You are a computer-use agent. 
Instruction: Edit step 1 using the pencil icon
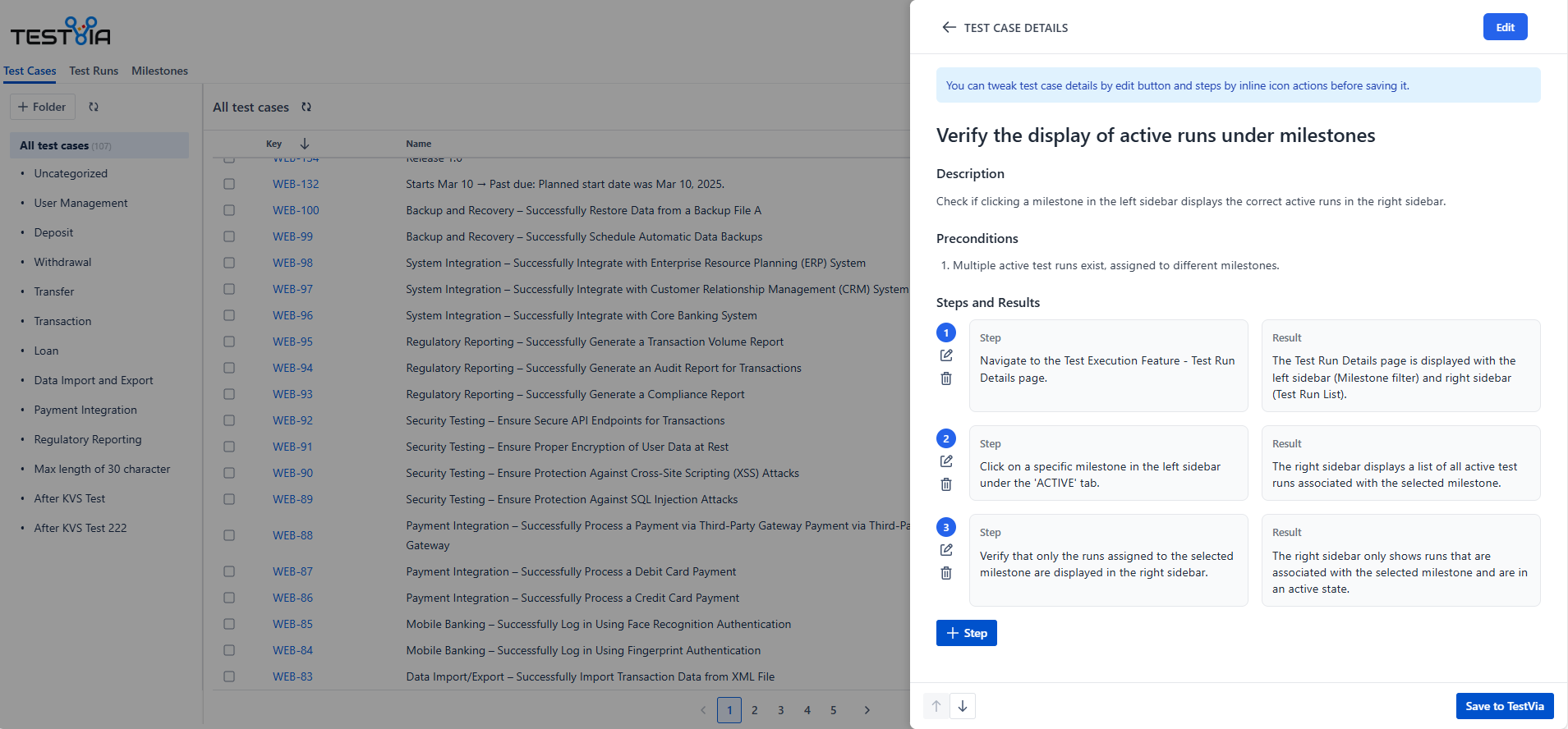pos(946,355)
